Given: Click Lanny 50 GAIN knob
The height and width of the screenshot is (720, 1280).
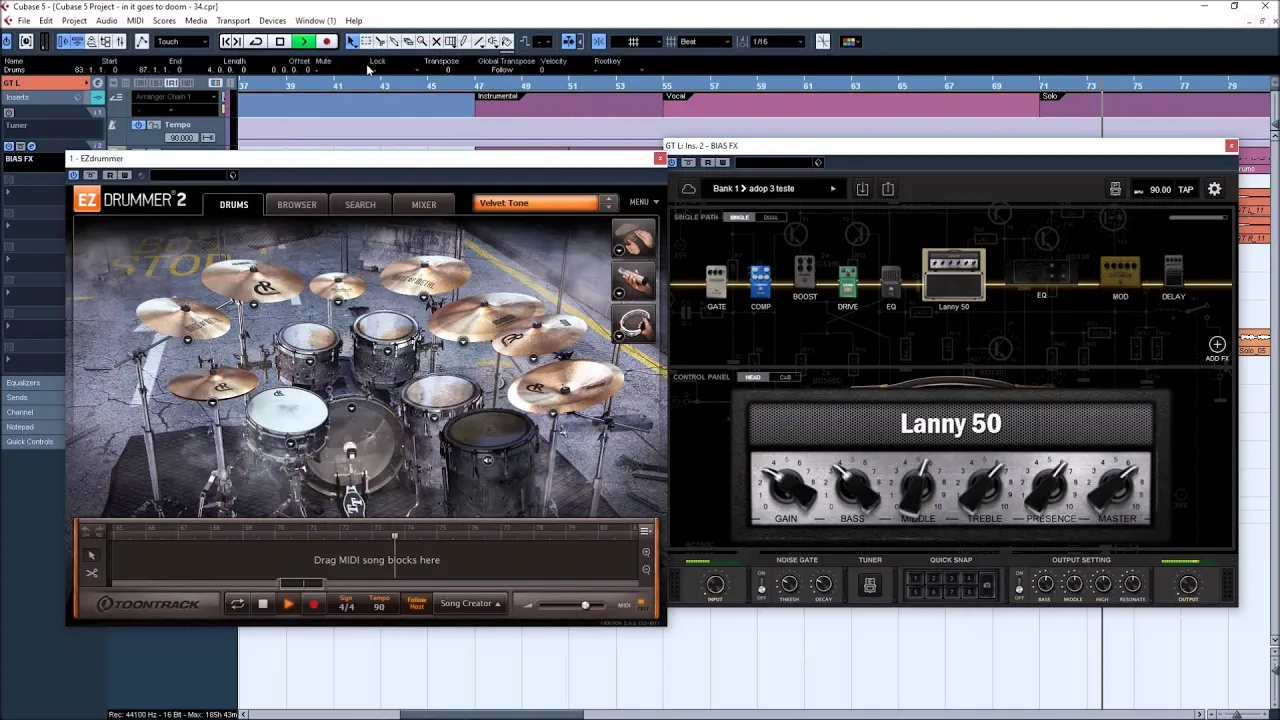Looking at the screenshot, I should (x=786, y=487).
